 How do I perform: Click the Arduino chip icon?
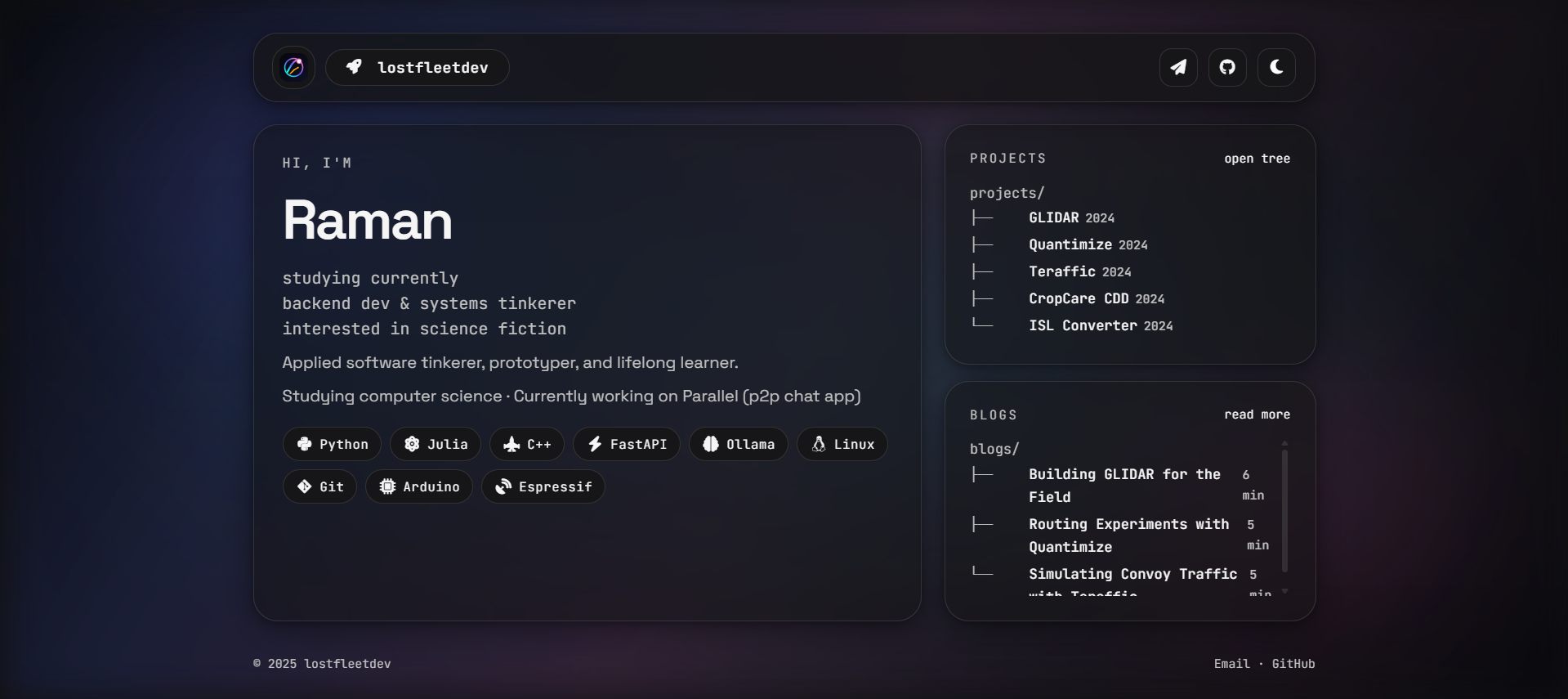click(x=387, y=486)
